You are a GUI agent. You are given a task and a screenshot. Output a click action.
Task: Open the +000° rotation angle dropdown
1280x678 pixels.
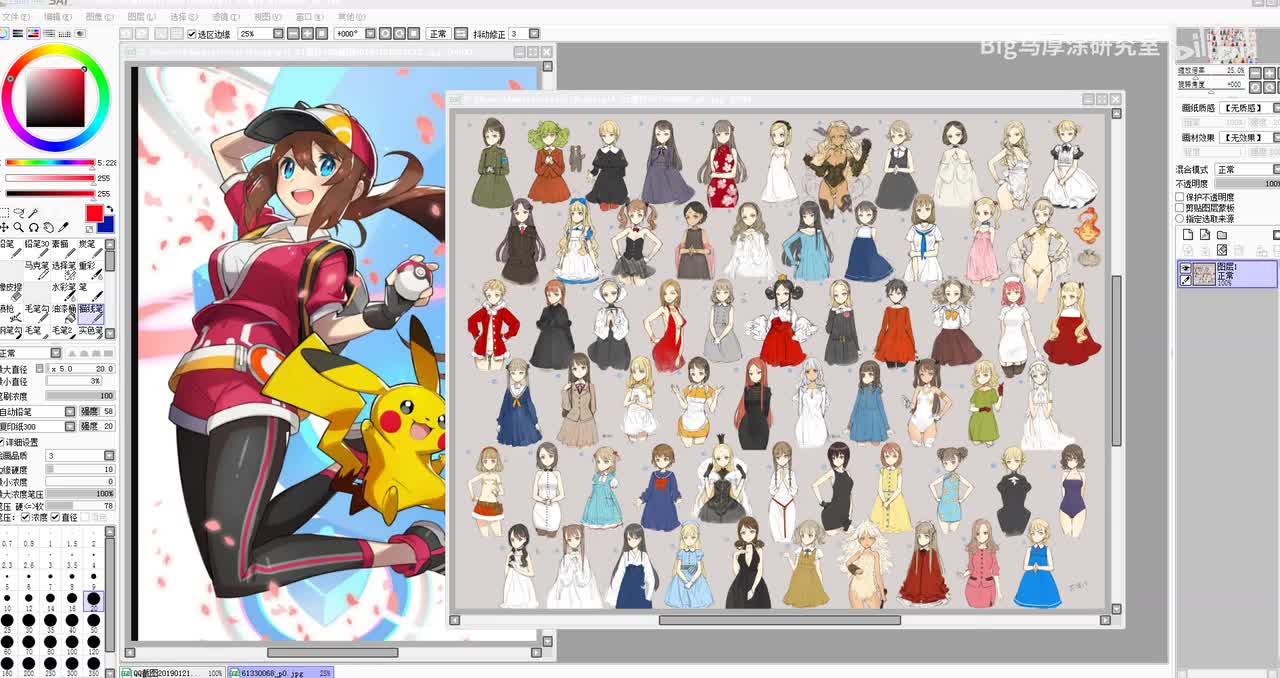370,34
